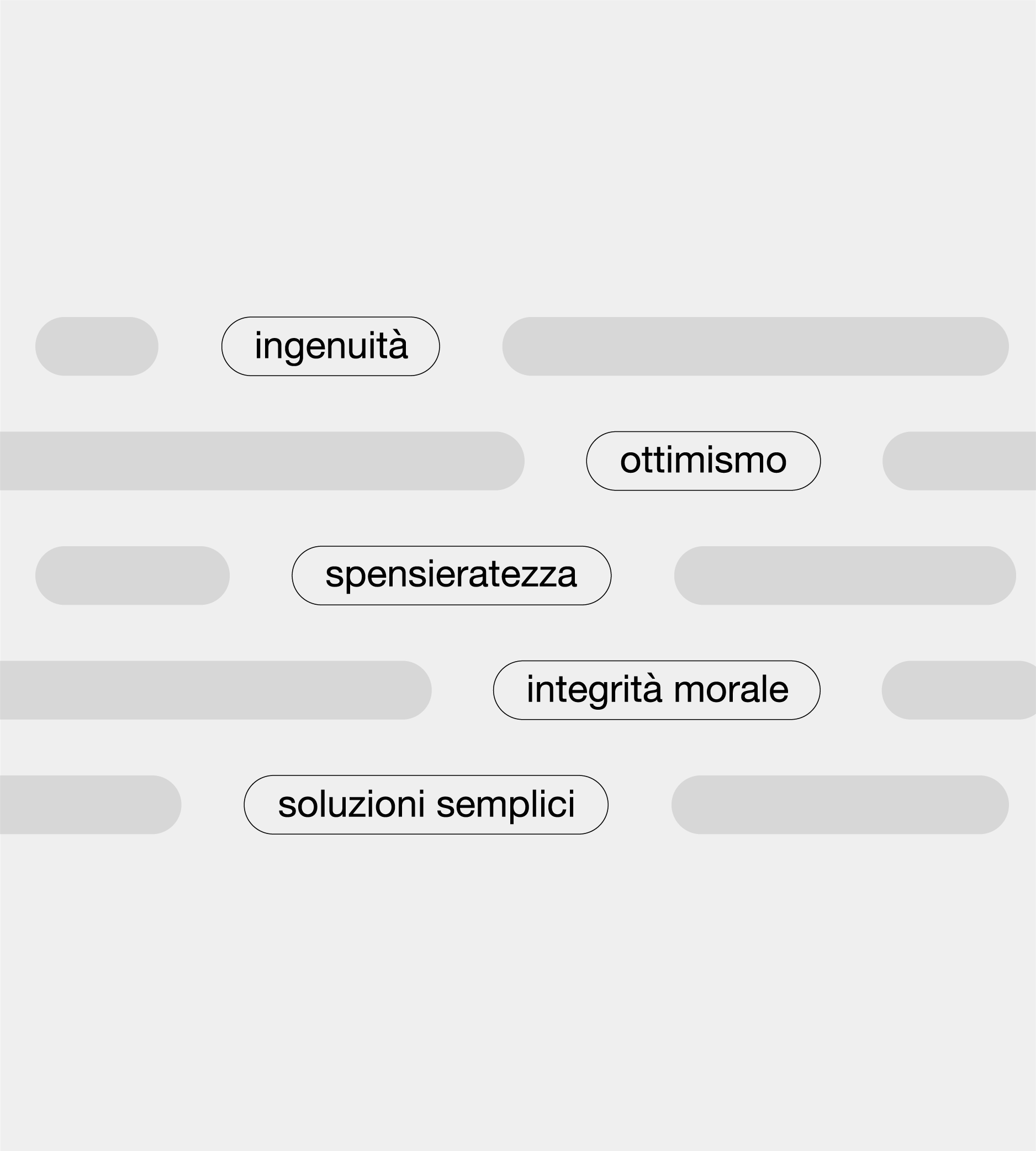
Task: Click the long gray bar right of ingenuità
Action: point(755,346)
